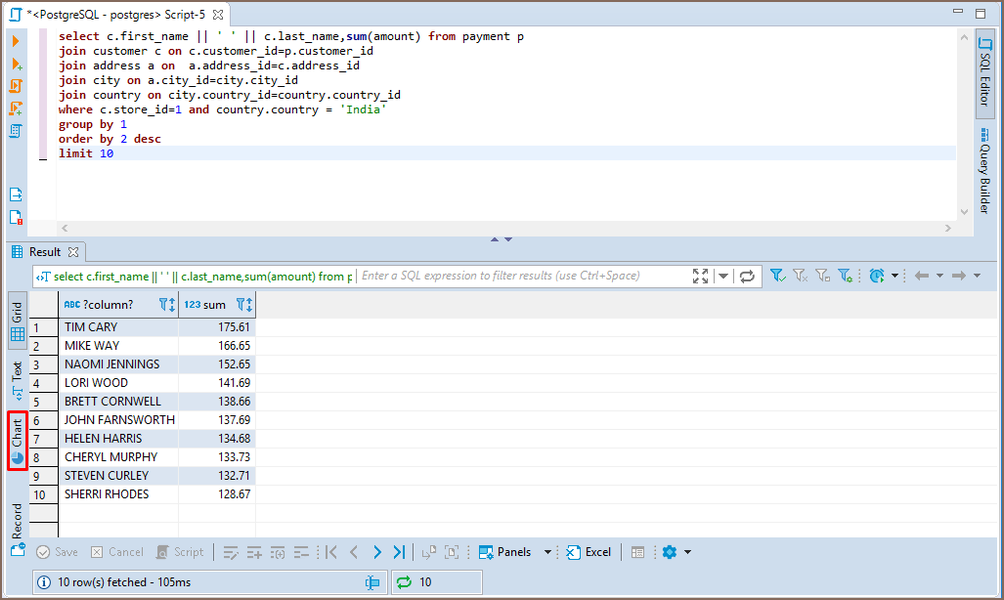Open the Query Builder side tab
This screenshot has height=600, width=1004.
984,172
